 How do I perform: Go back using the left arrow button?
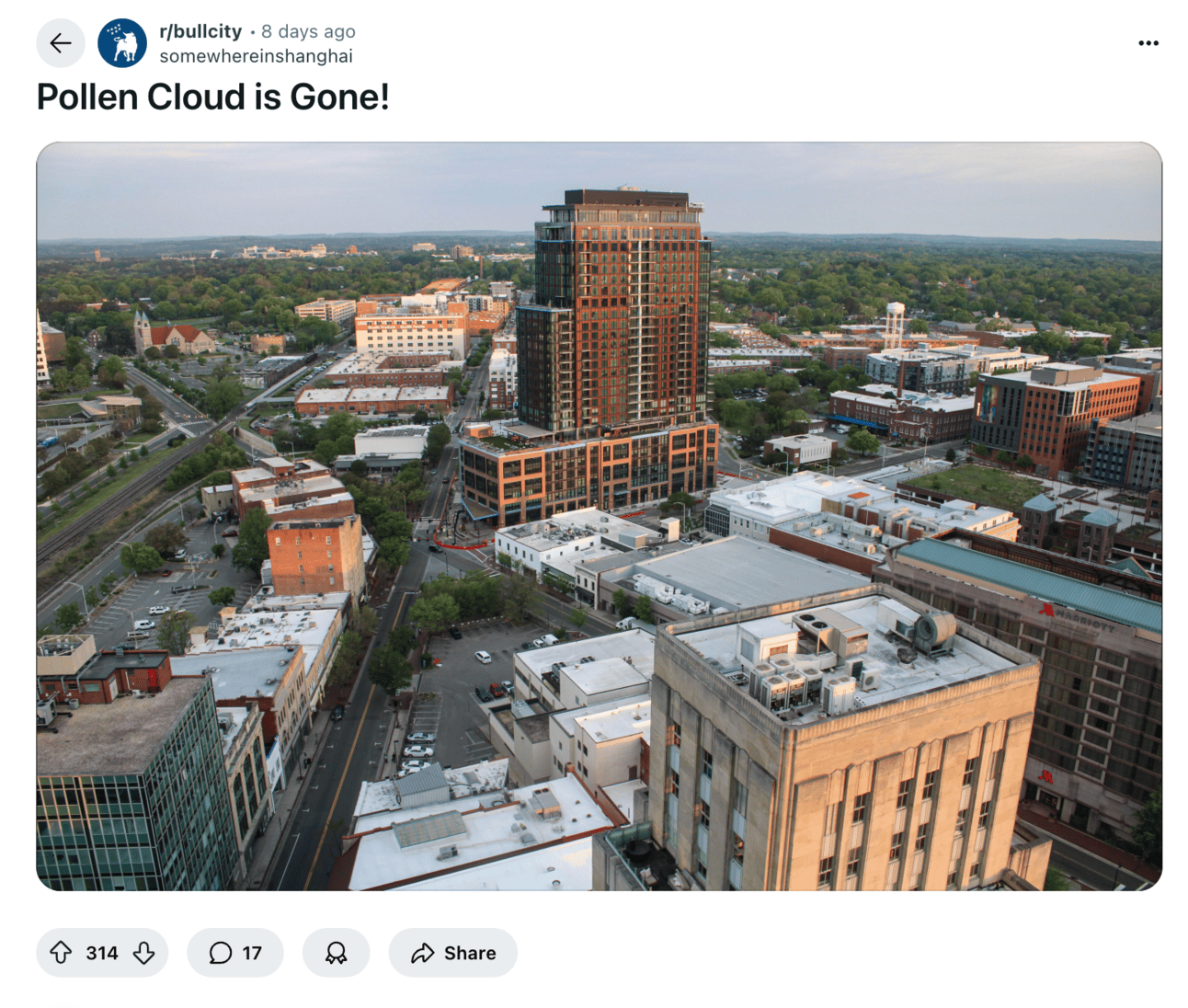click(x=61, y=43)
